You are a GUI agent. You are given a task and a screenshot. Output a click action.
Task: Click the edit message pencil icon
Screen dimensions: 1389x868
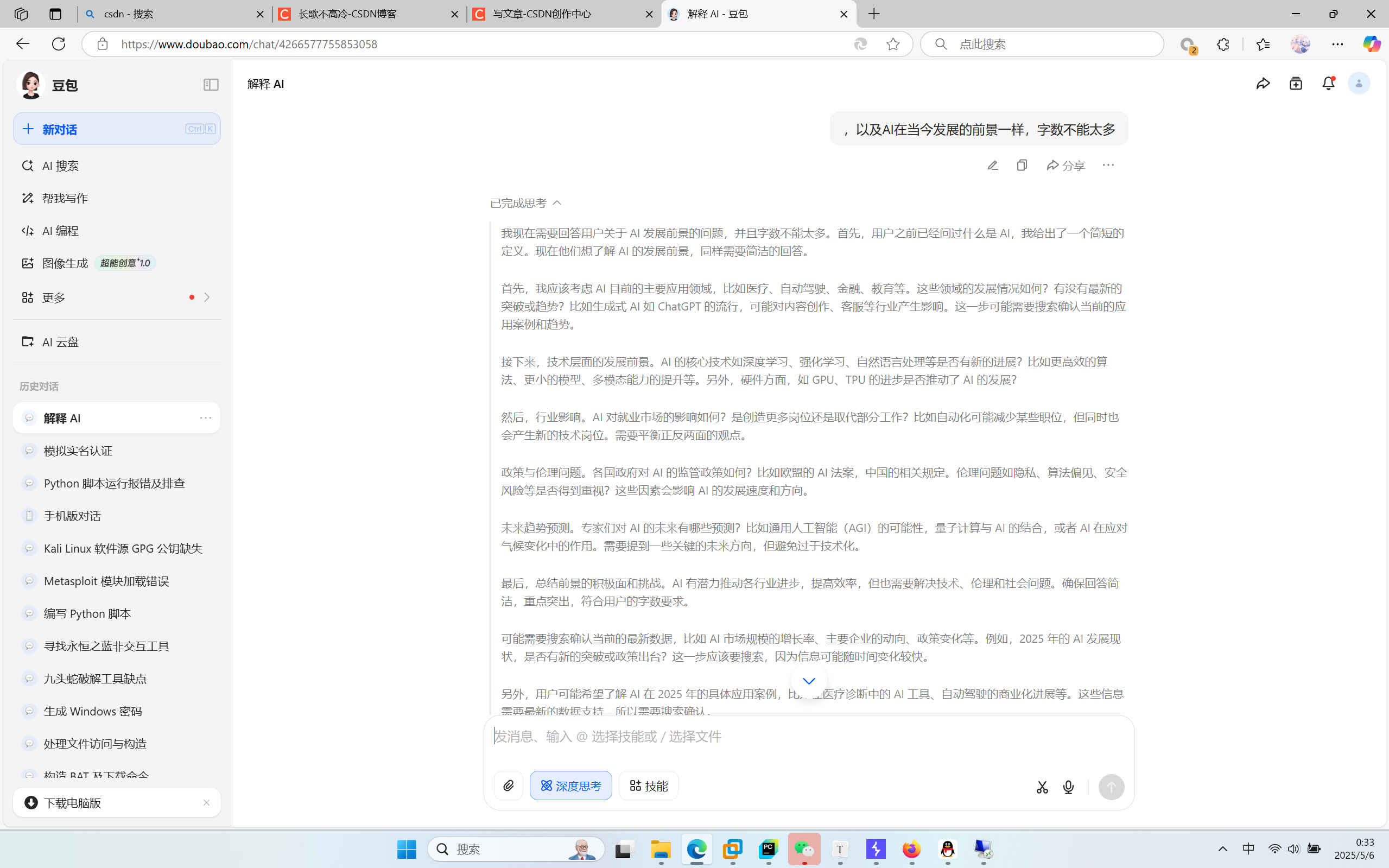point(992,166)
